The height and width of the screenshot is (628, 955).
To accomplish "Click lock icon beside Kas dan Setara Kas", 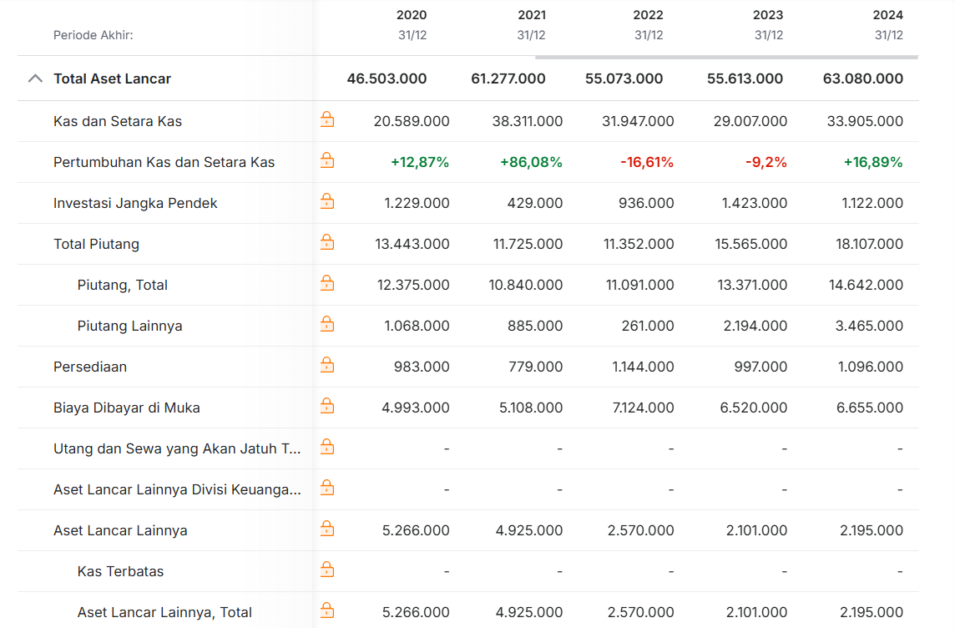I will point(327,119).
